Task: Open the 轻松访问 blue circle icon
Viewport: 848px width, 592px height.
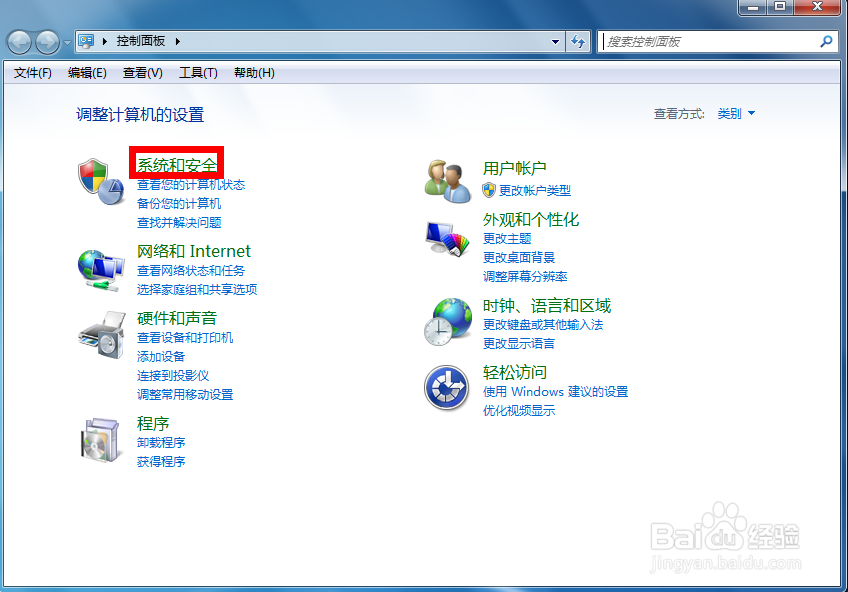Action: click(x=447, y=388)
